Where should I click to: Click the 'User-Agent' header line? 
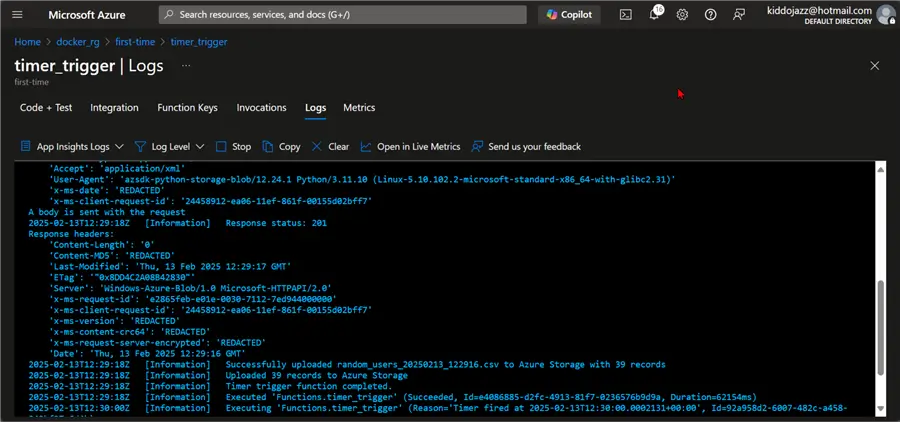[362, 179]
